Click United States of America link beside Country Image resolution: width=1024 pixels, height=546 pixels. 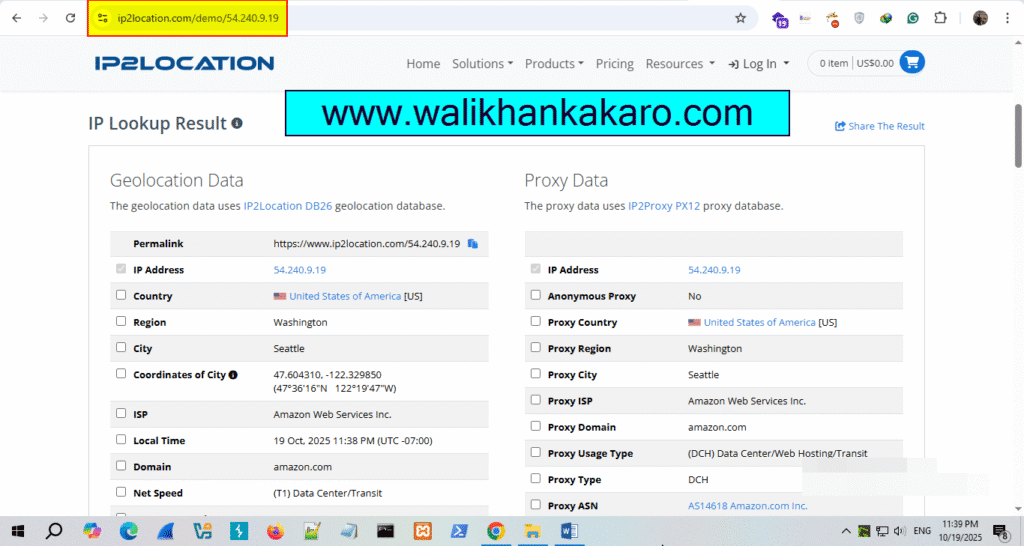coord(345,296)
